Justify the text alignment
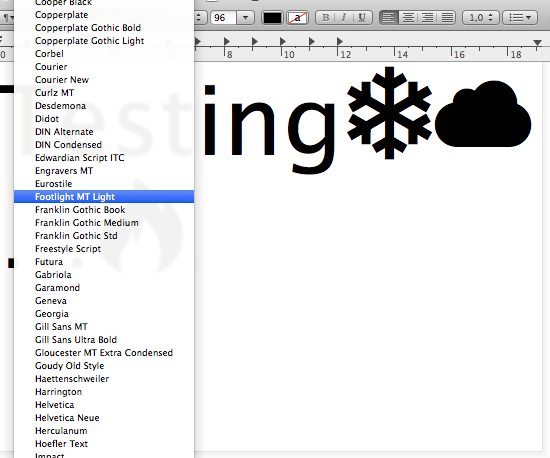Viewport: 550px width, 458px height. coord(447,18)
